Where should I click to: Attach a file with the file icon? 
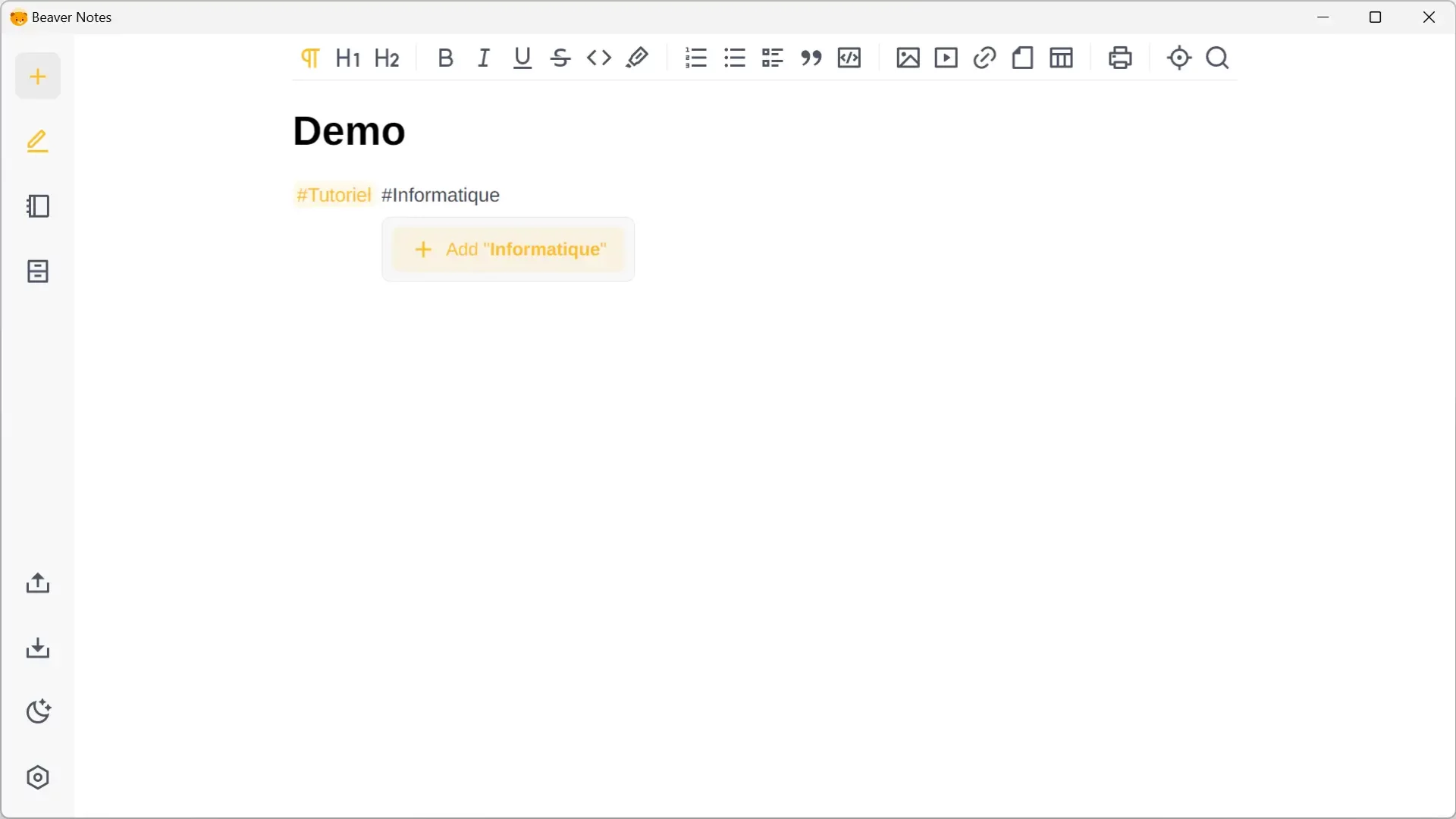click(1023, 58)
